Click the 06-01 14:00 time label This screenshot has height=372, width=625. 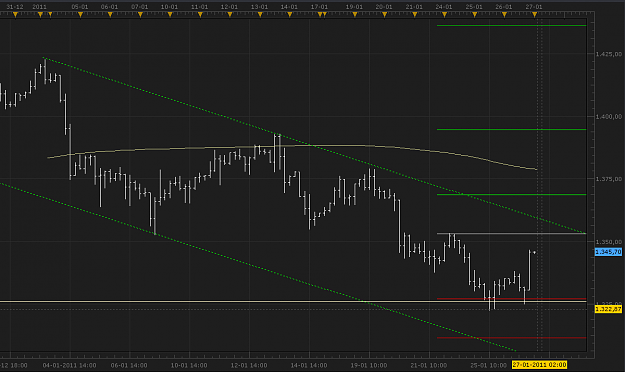129,365
